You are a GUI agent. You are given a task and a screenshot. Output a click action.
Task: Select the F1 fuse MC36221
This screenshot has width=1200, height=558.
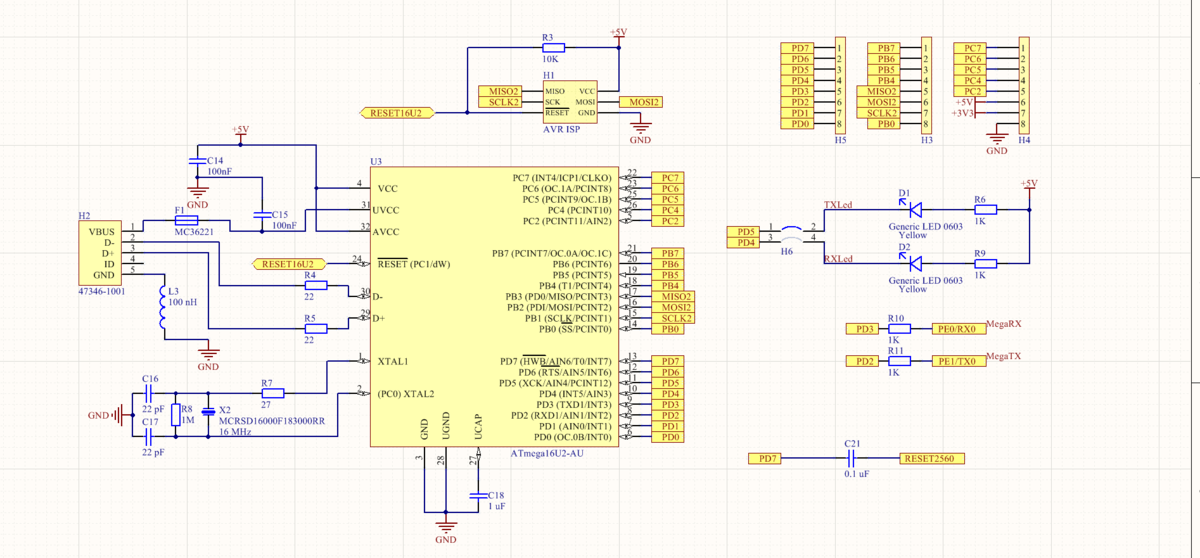click(186, 220)
